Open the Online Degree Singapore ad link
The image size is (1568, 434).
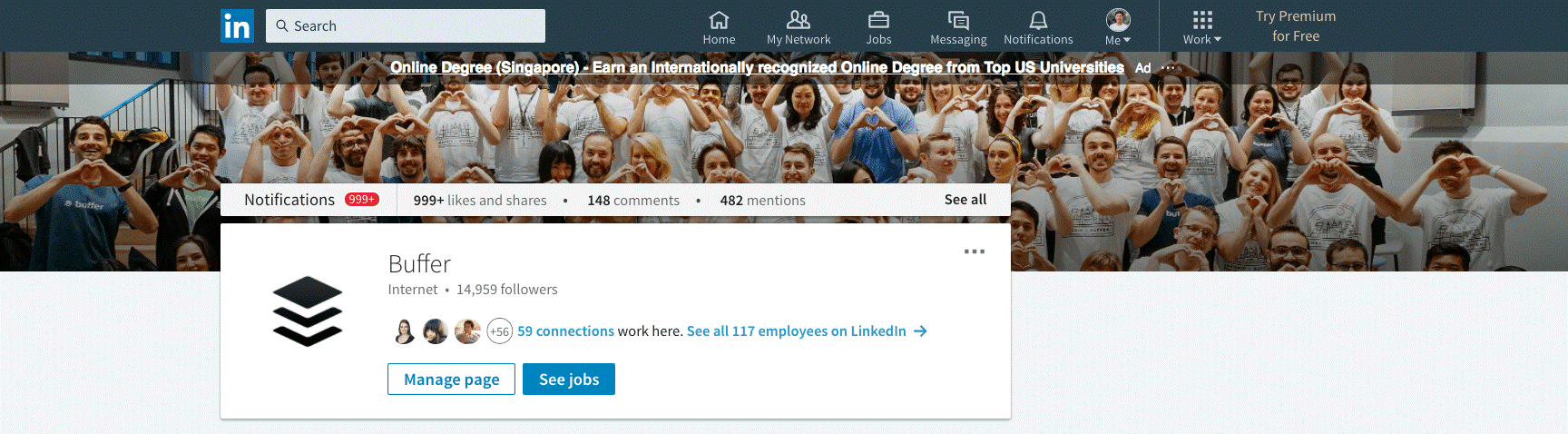click(x=757, y=68)
